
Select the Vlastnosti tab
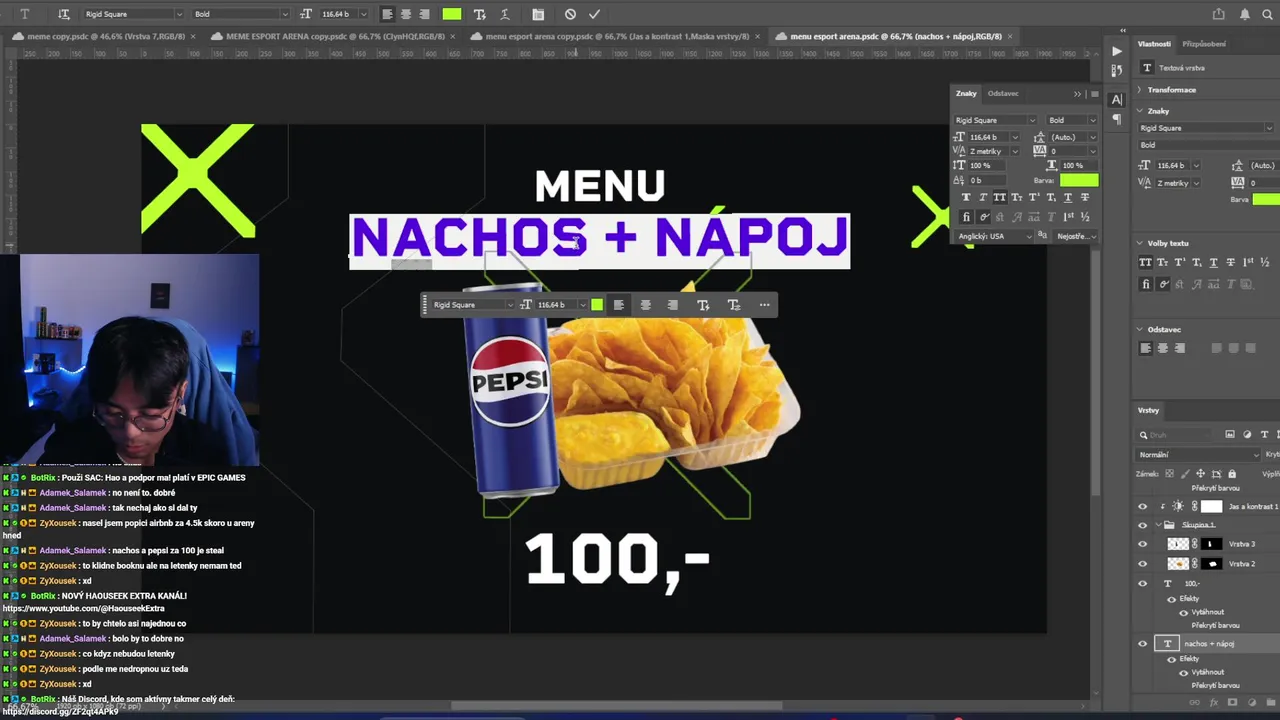tap(1154, 44)
